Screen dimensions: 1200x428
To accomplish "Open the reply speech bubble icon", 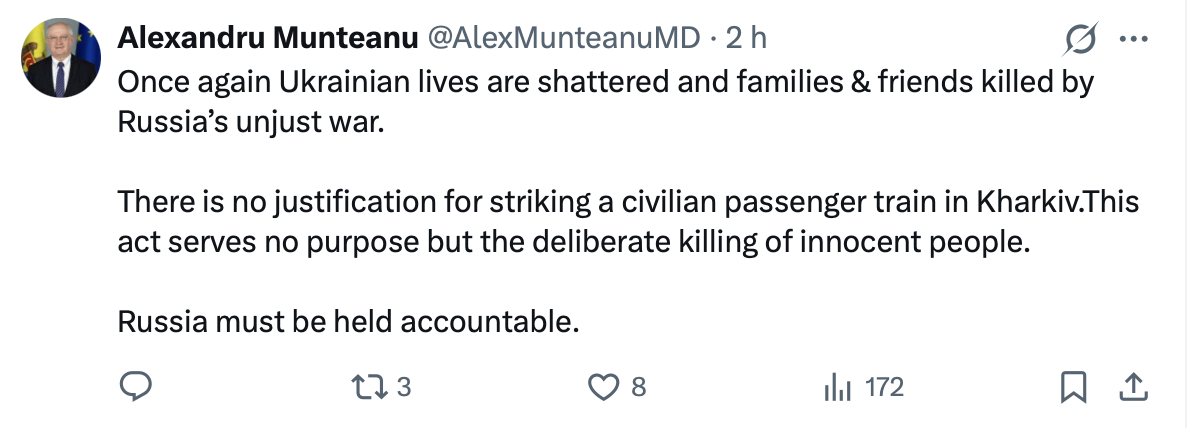I will click(x=135, y=387).
